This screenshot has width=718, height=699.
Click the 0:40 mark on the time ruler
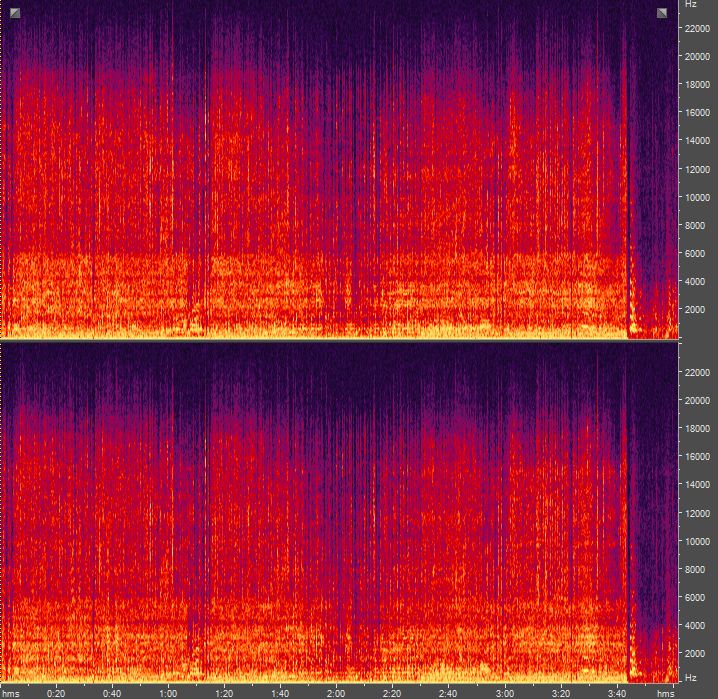tap(112, 693)
